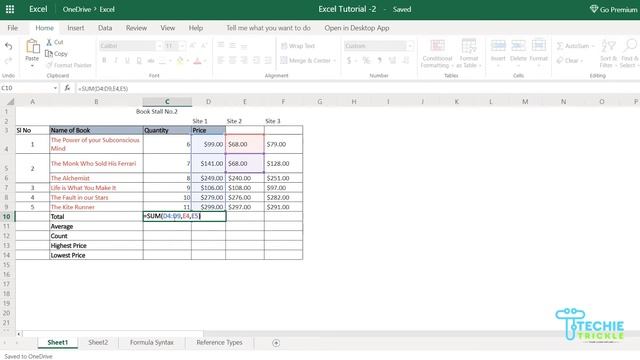Switch to the Data ribbon tab
Screen dimensions: 640x360
click(x=105, y=28)
